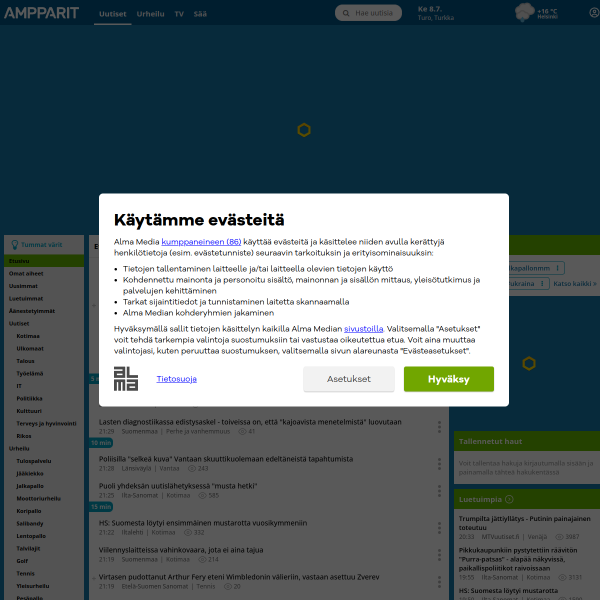Viewport: 600px width, 600px height.
Task: Open Poliisilla "selkeä kuva" Vantaan article
Action: (x=226, y=459)
